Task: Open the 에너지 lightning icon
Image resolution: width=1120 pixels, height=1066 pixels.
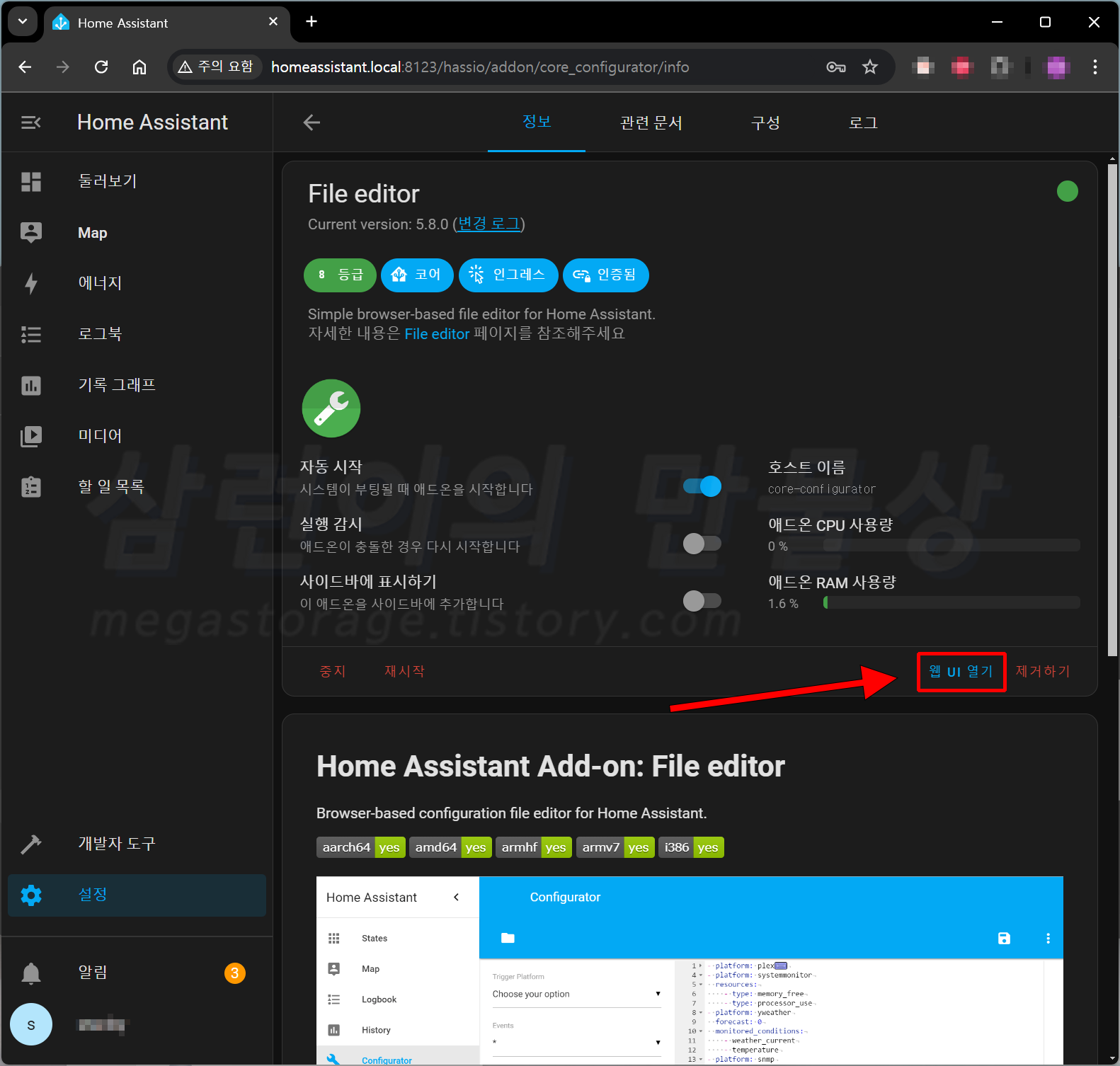Action: (31, 284)
